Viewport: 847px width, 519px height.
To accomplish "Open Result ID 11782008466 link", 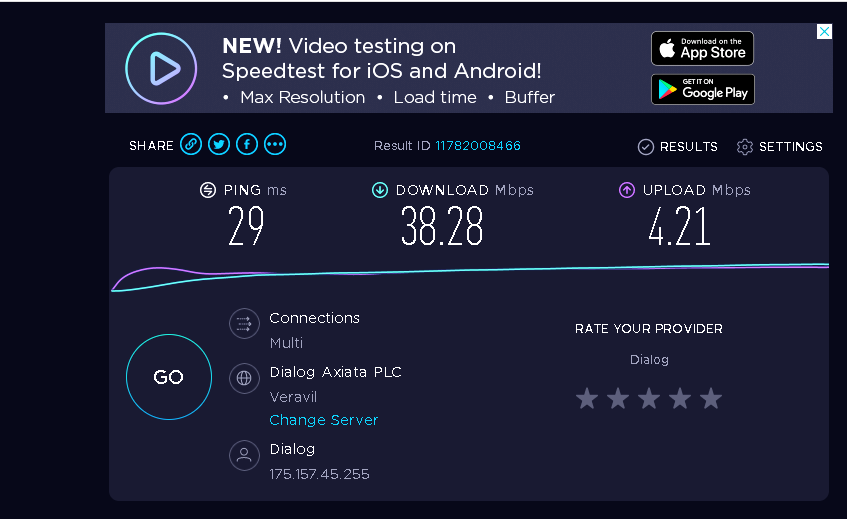I will pyautogui.click(x=478, y=146).
